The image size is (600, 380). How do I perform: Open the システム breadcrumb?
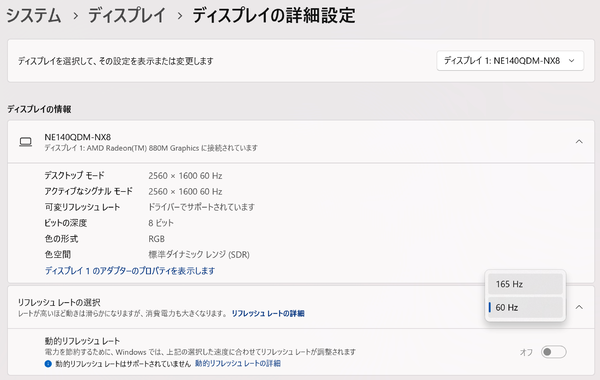tap(34, 16)
